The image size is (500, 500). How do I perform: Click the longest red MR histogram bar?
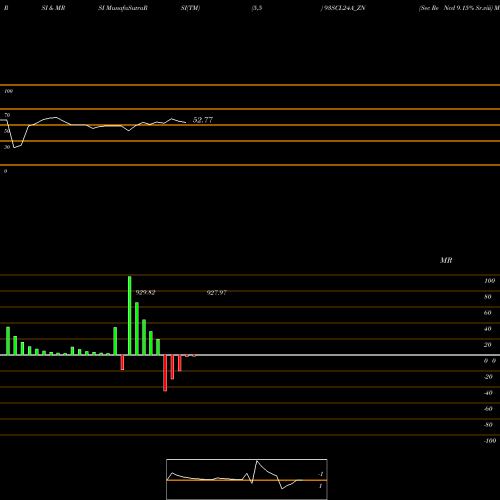pos(165,373)
